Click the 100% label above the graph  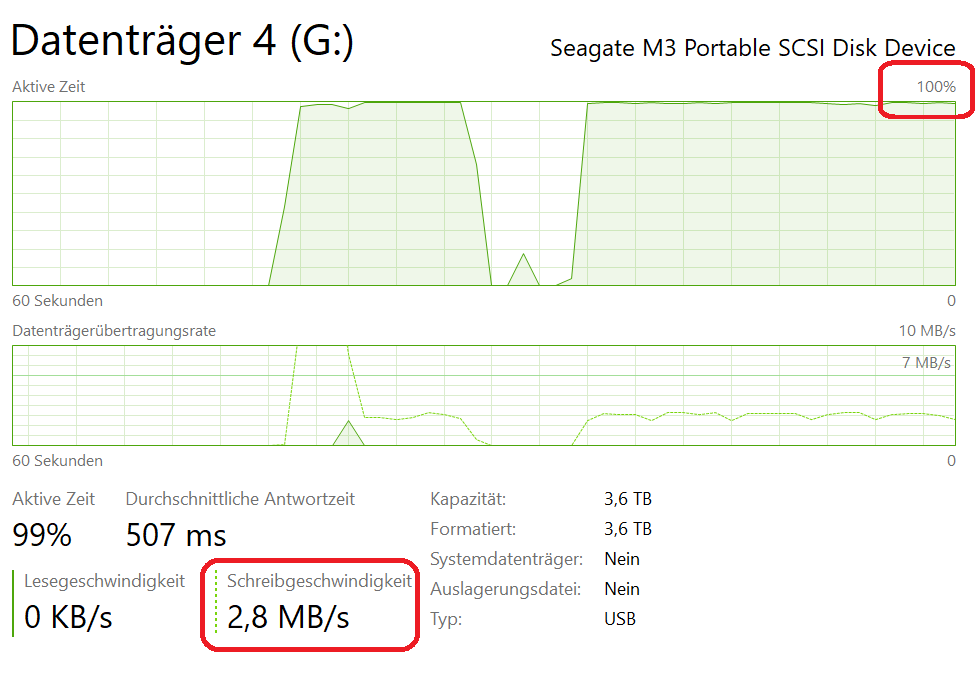(x=936, y=87)
